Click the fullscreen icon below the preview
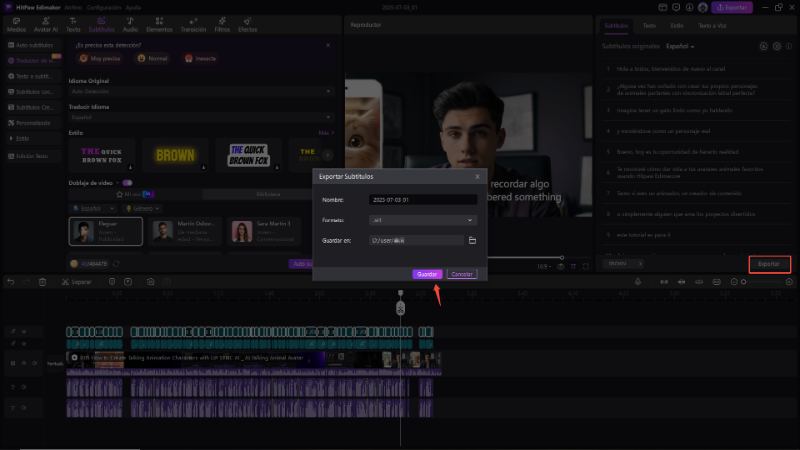The height and width of the screenshot is (450, 800). pyautogui.click(x=585, y=266)
